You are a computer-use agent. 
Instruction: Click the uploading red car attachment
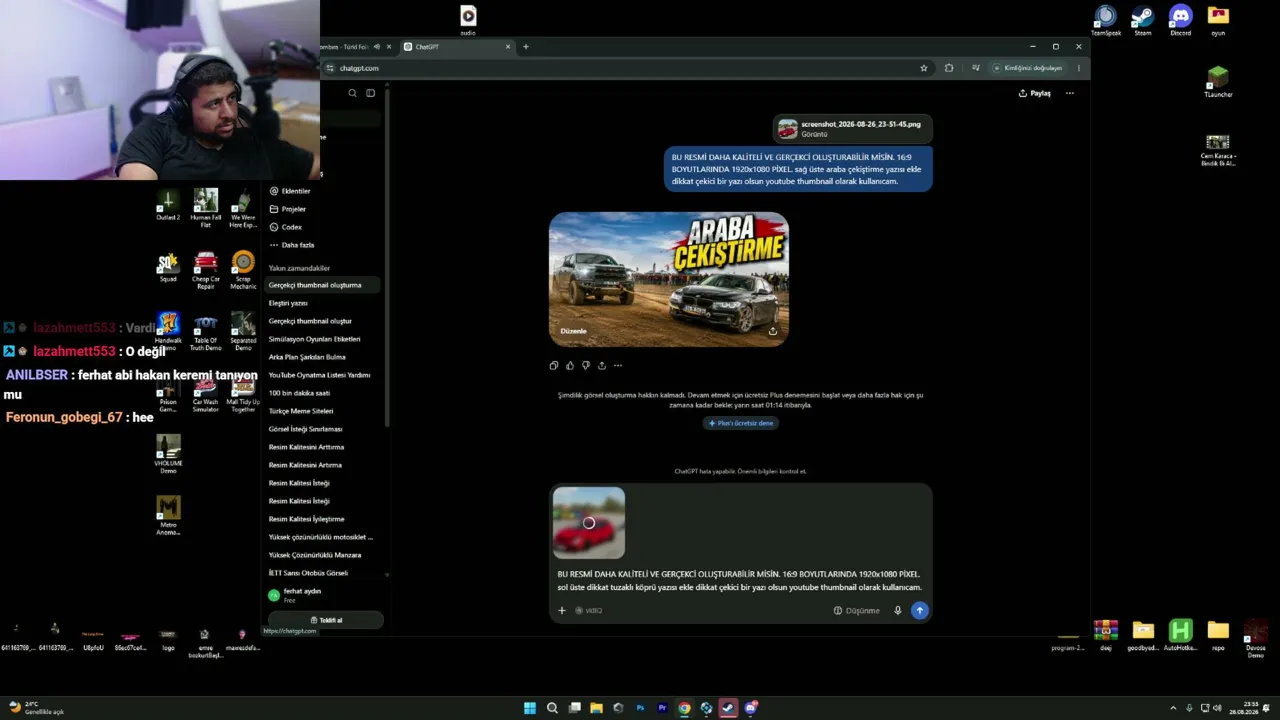(x=589, y=522)
